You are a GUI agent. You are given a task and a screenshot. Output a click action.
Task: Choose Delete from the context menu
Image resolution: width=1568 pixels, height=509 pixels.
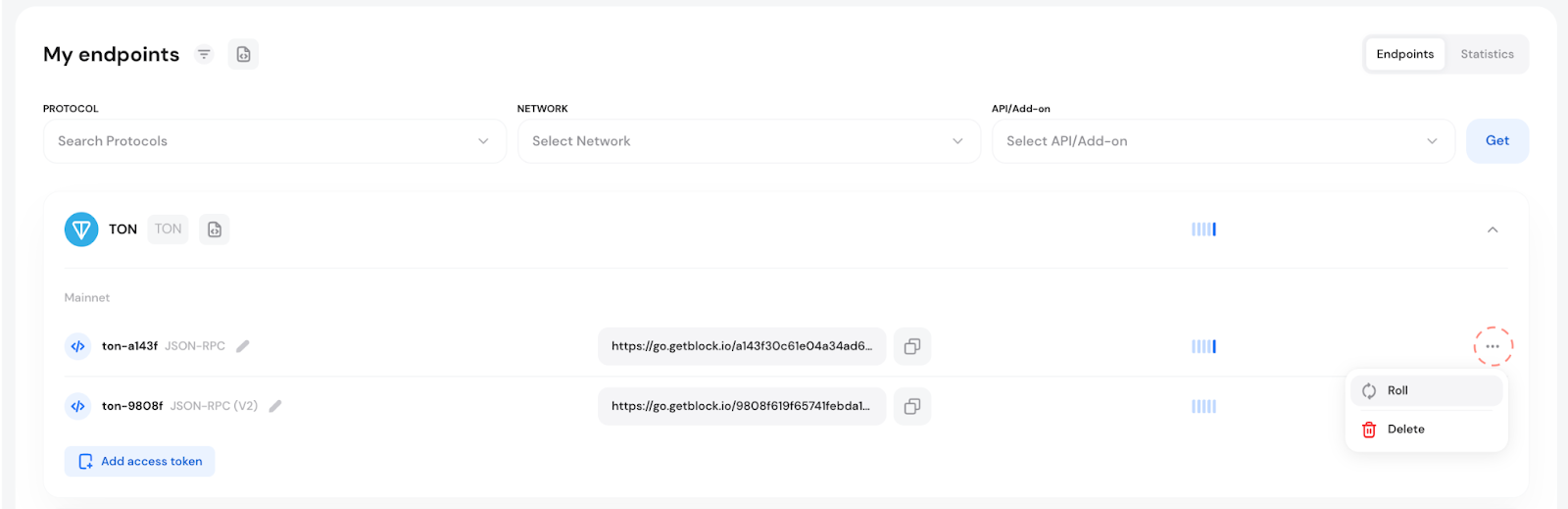1427,430
